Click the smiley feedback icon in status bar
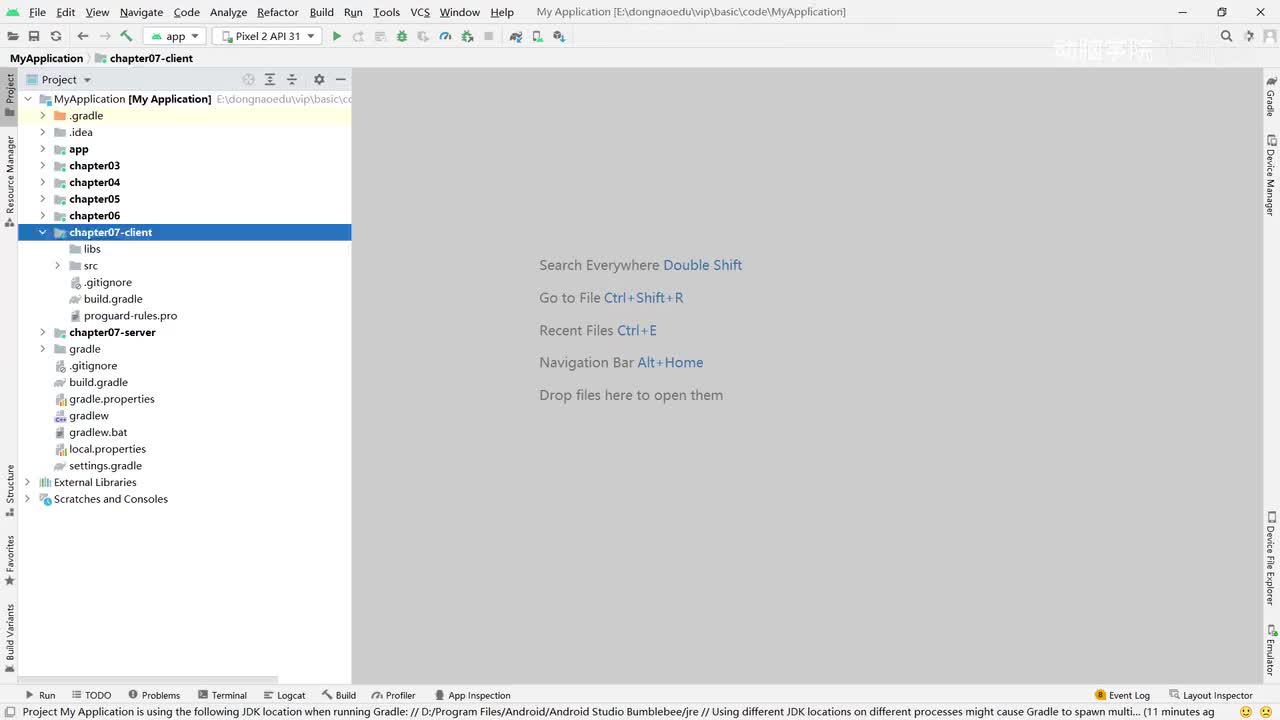 coord(1246,712)
